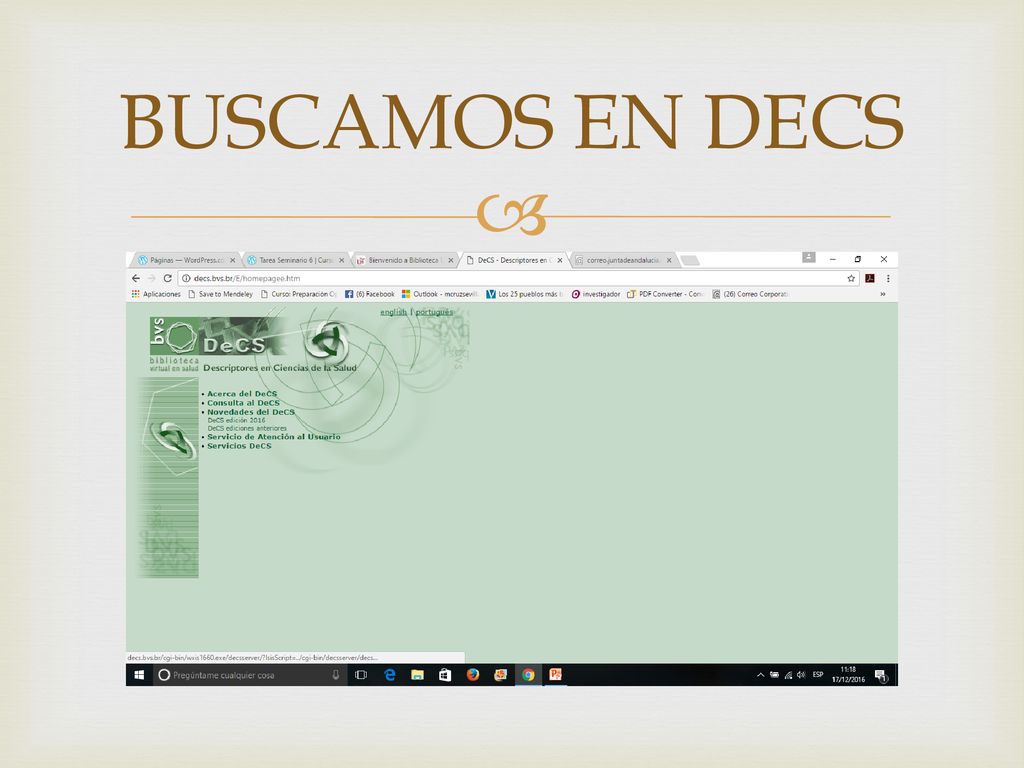Open a new tab button
The image size is (1024, 768).
[x=690, y=261]
